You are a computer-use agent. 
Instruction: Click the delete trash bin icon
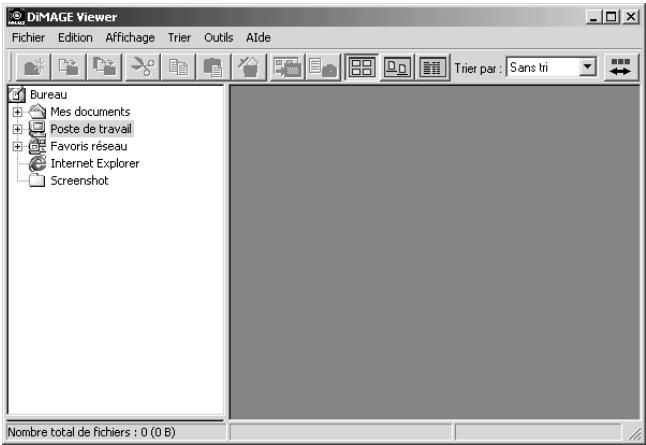point(249,67)
